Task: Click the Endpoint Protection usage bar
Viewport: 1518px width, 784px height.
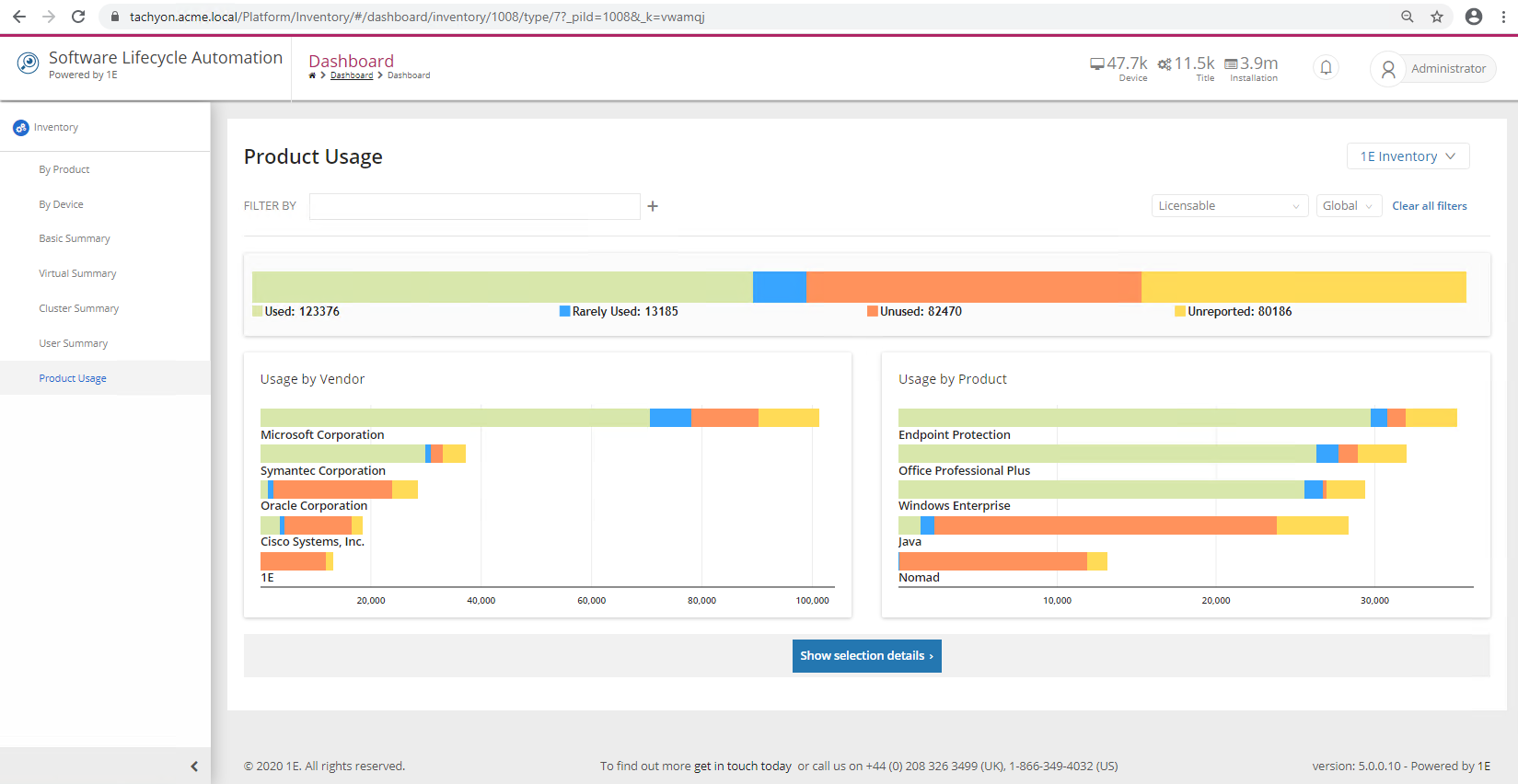Action: (1177, 418)
